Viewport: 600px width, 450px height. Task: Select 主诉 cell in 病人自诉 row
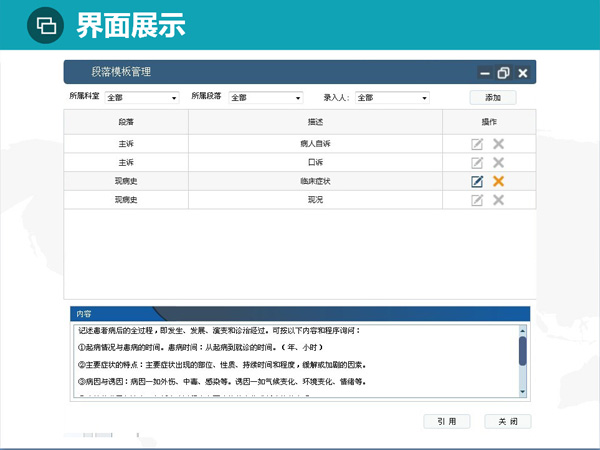pos(126,144)
